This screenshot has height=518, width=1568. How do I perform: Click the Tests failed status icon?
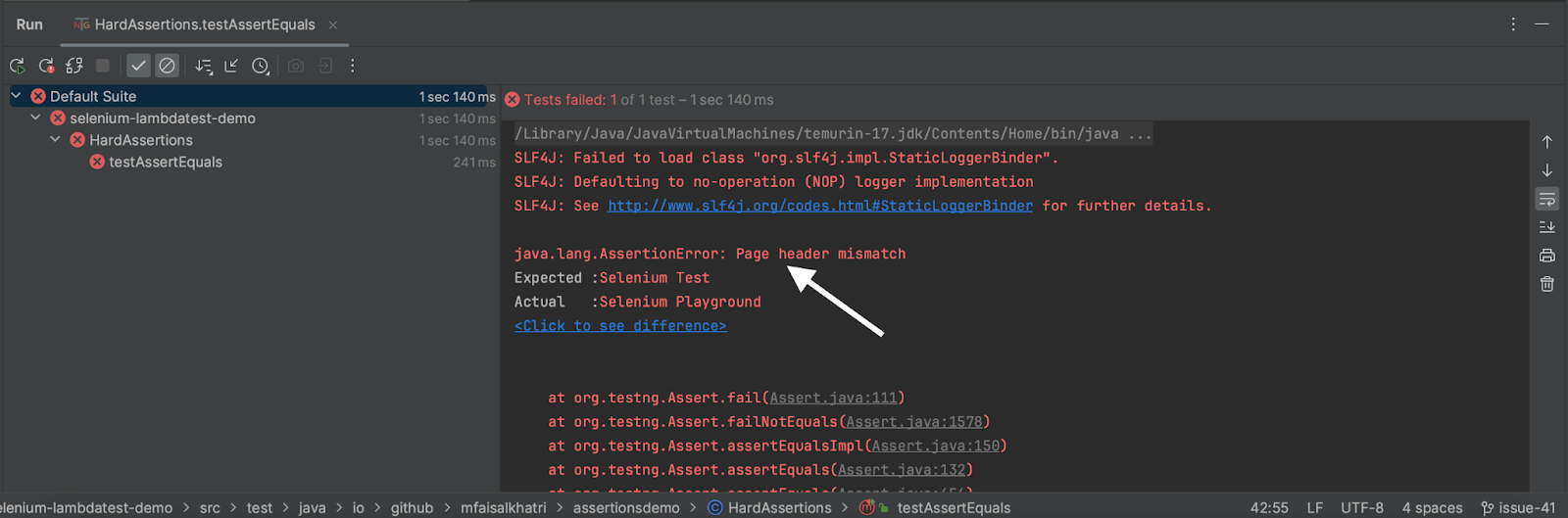(512, 100)
